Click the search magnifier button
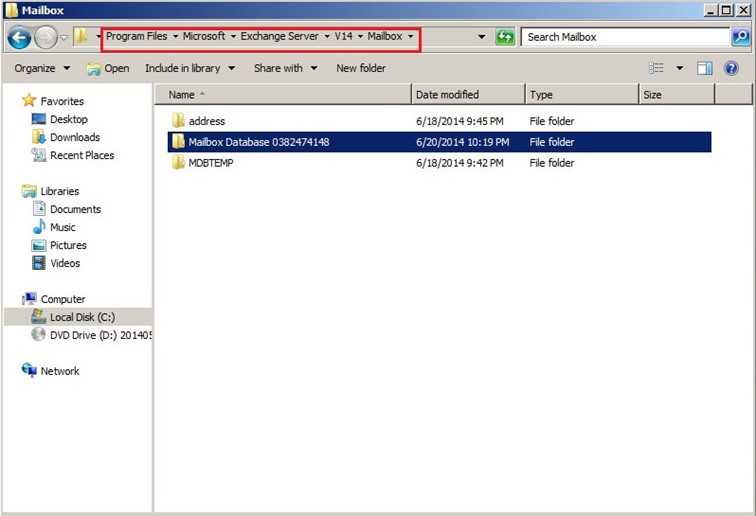Screen dimensions: 756x516 pyautogui.click(x=741, y=37)
